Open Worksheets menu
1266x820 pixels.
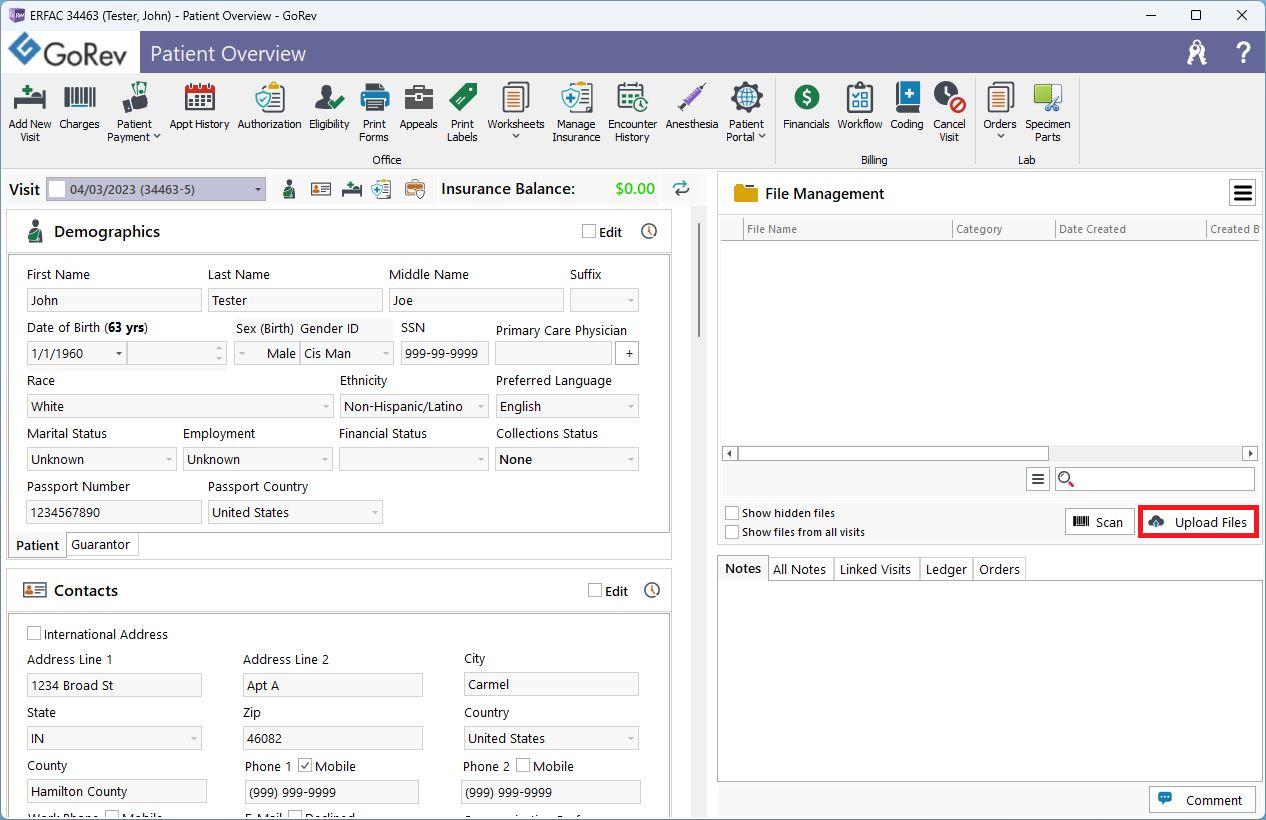[x=516, y=112]
